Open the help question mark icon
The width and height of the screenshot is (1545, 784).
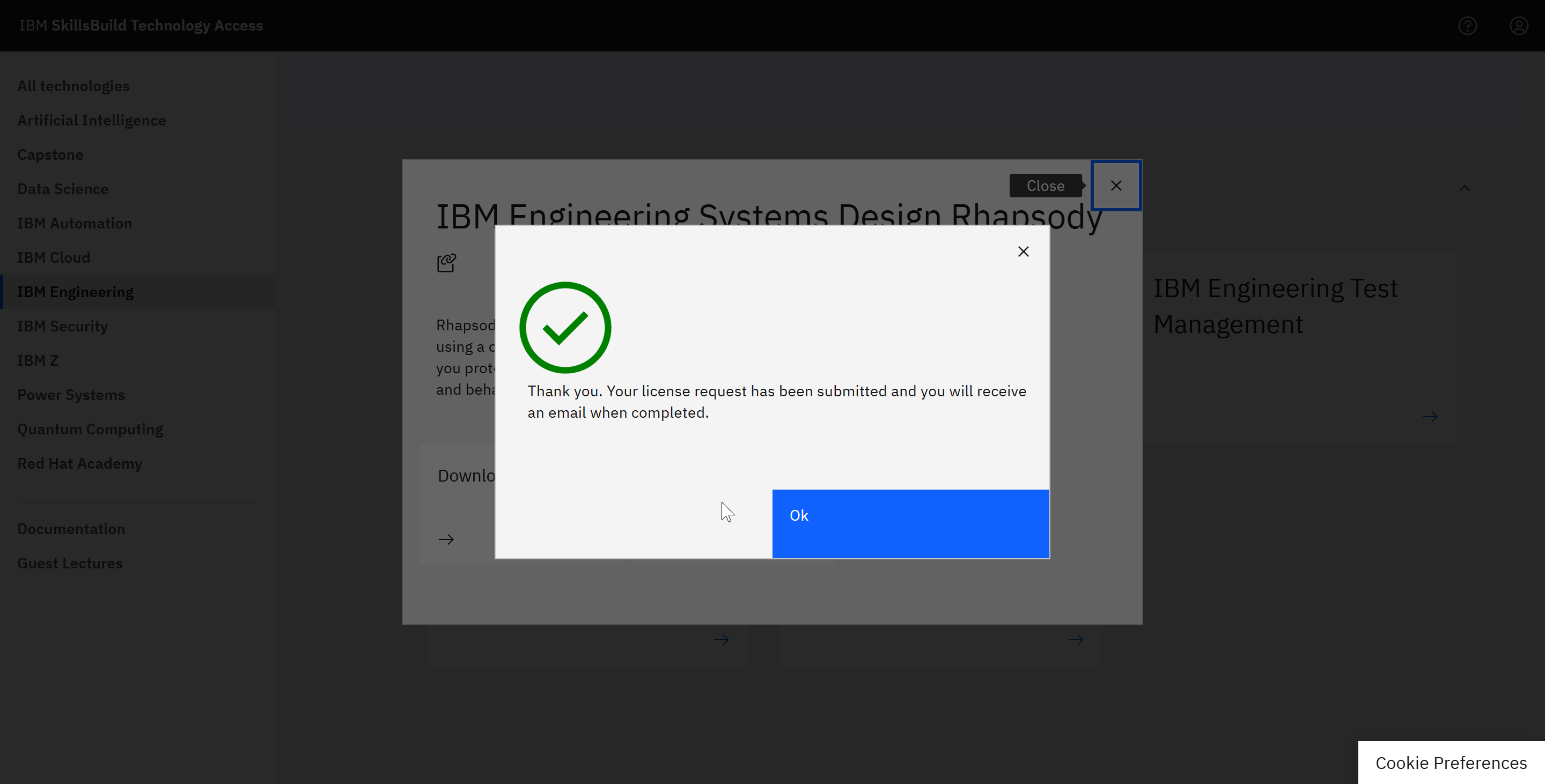(1468, 26)
